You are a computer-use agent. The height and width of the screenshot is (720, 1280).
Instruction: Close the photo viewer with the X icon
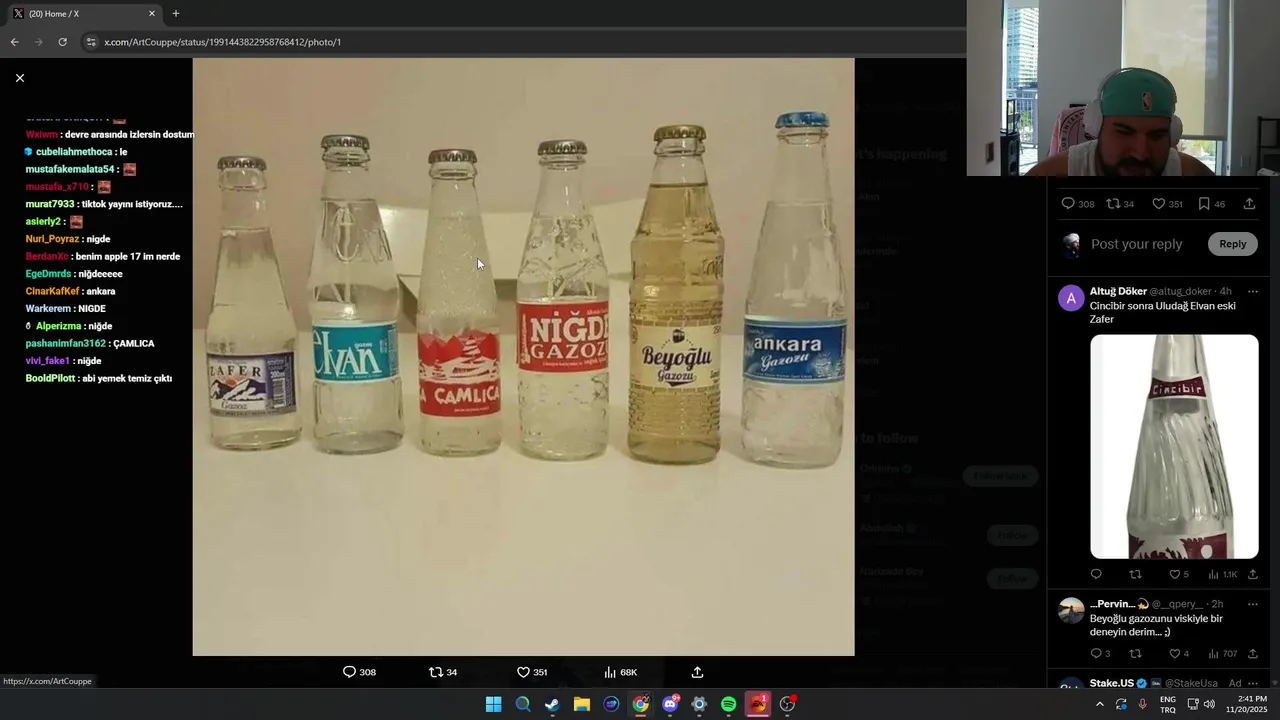click(19, 78)
